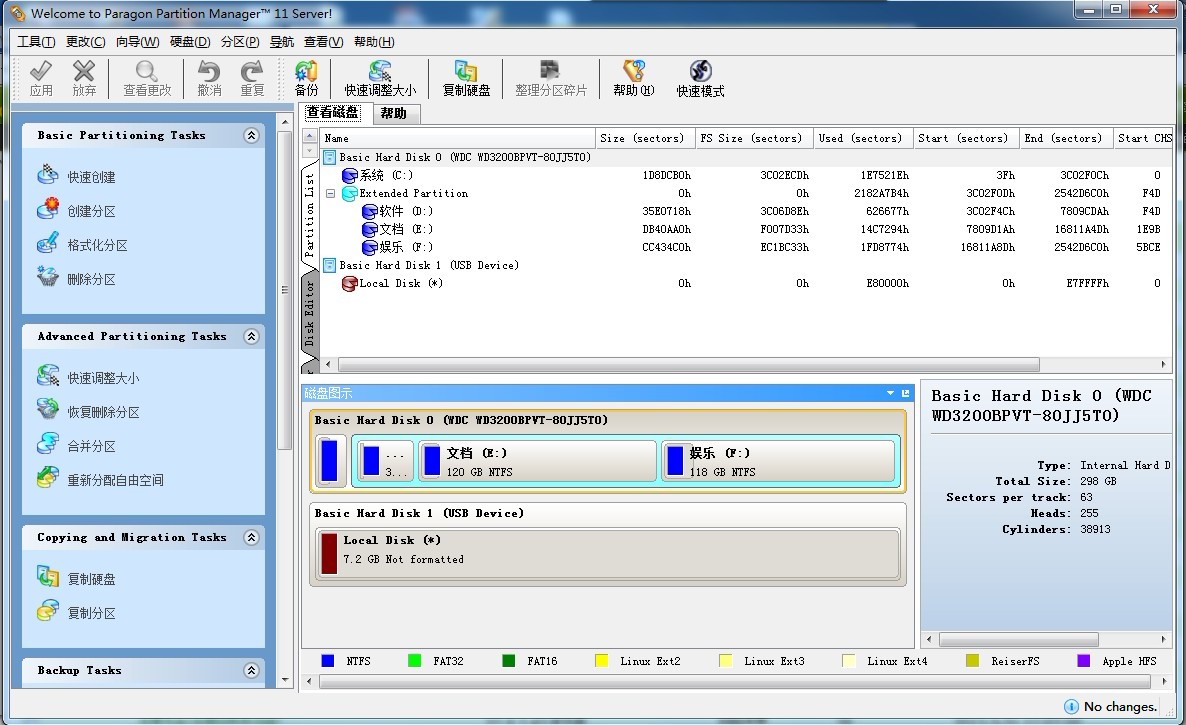Click the 复制硬盘 toolbar icon
1186x725 pixels.
click(466, 79)
